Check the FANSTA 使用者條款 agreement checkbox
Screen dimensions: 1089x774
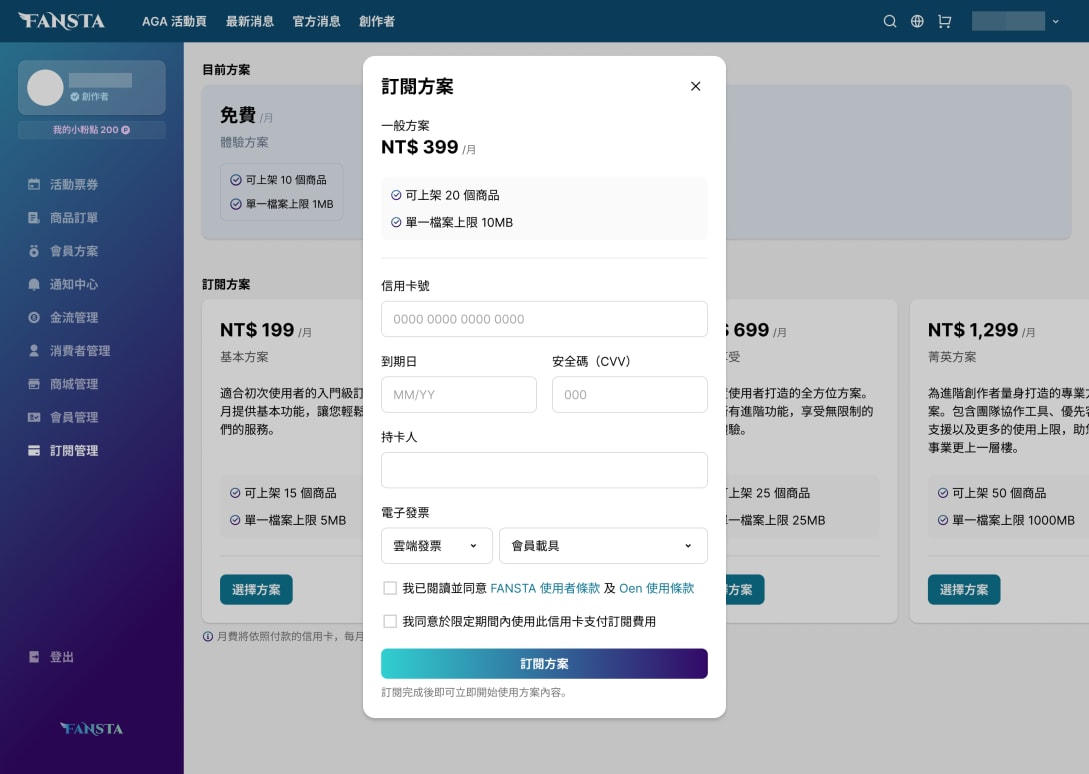click(x=390, y=588)
